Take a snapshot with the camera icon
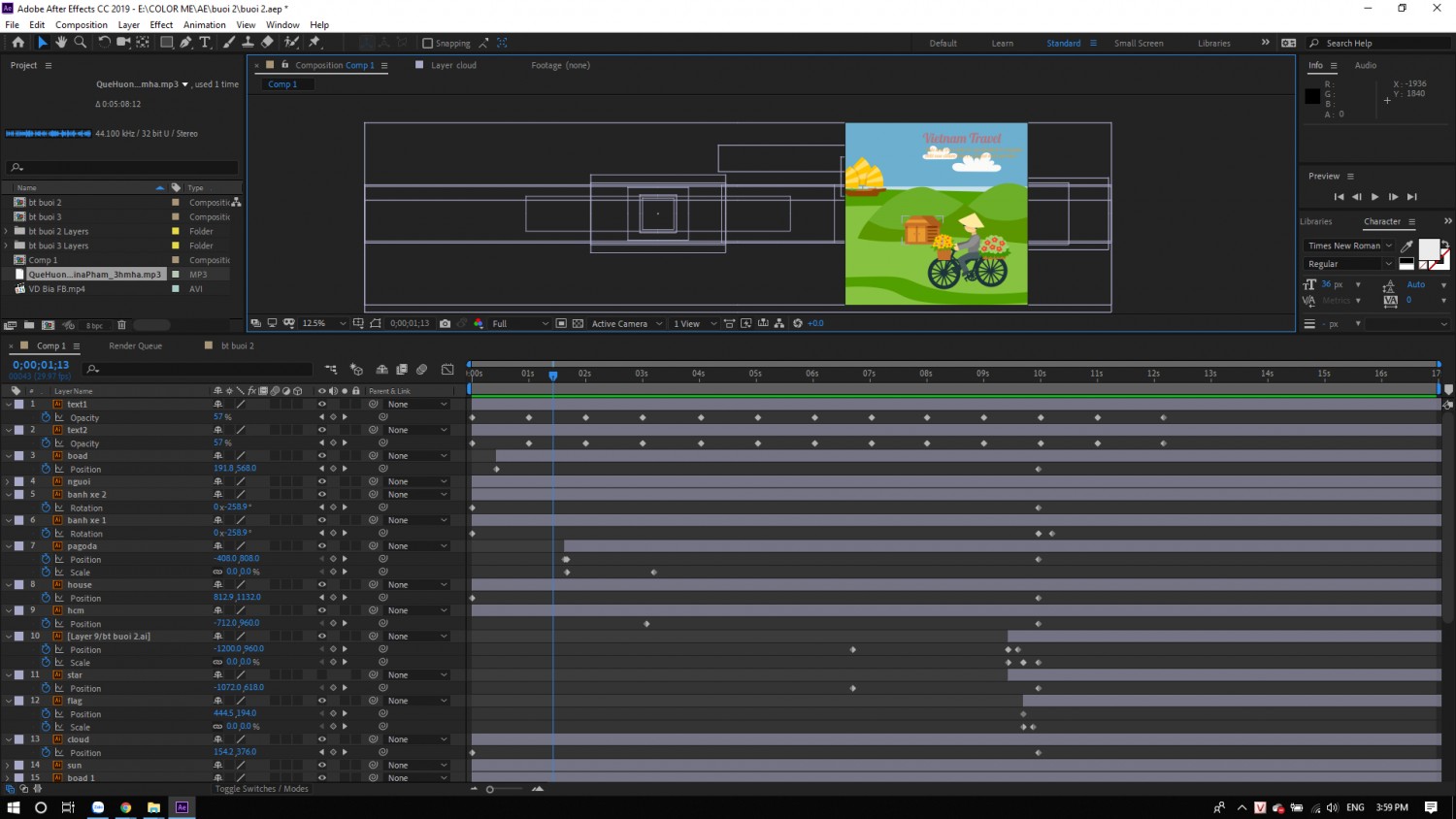This screenshot has width=1456, height=819. click(445, 323)
